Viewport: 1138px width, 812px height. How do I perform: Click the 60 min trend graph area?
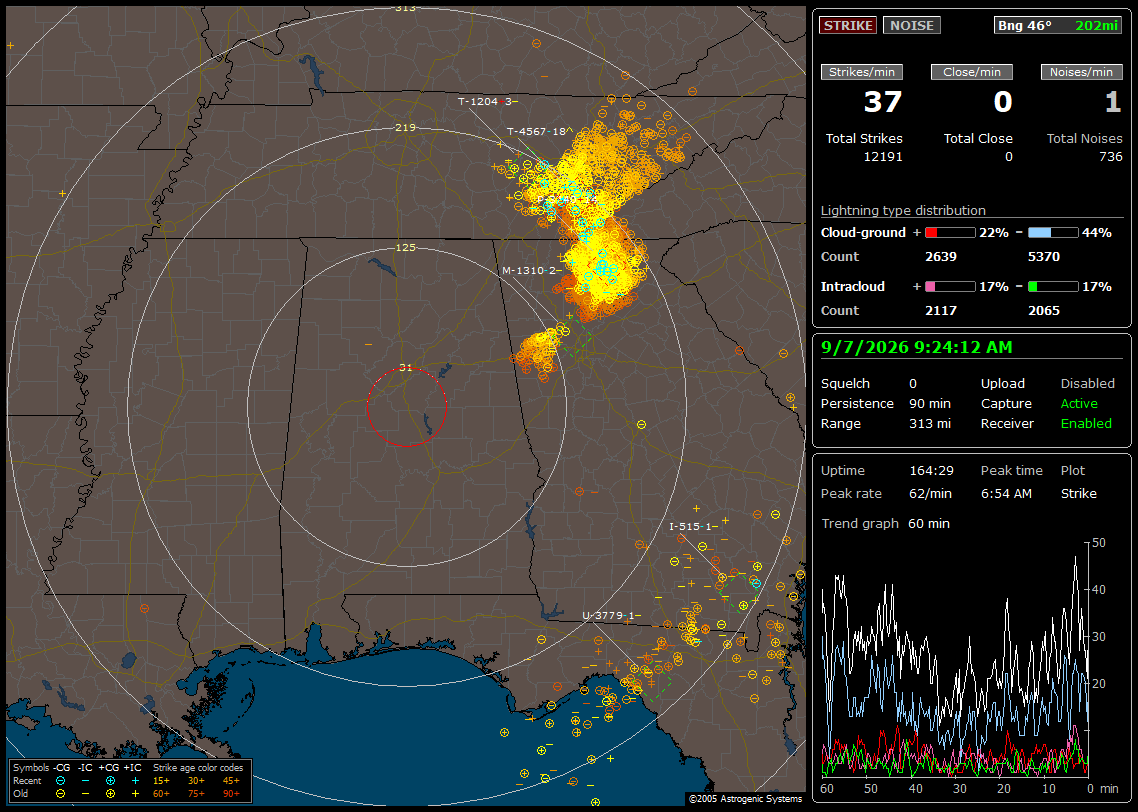955,659
